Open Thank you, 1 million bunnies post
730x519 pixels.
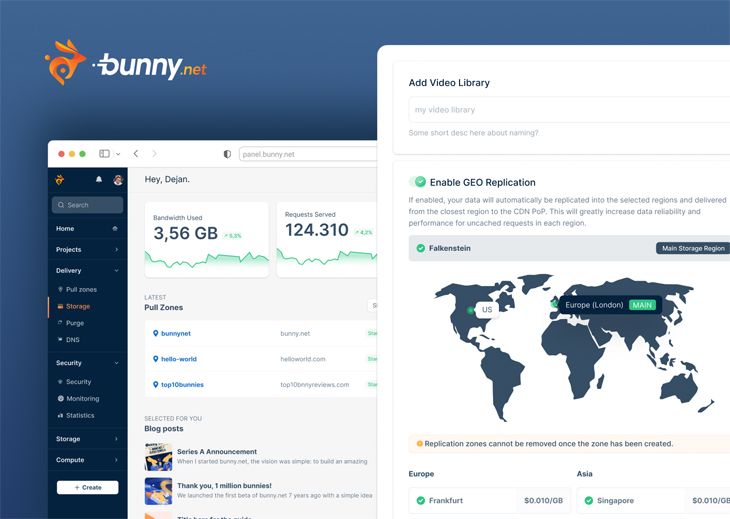coord(224,485)
